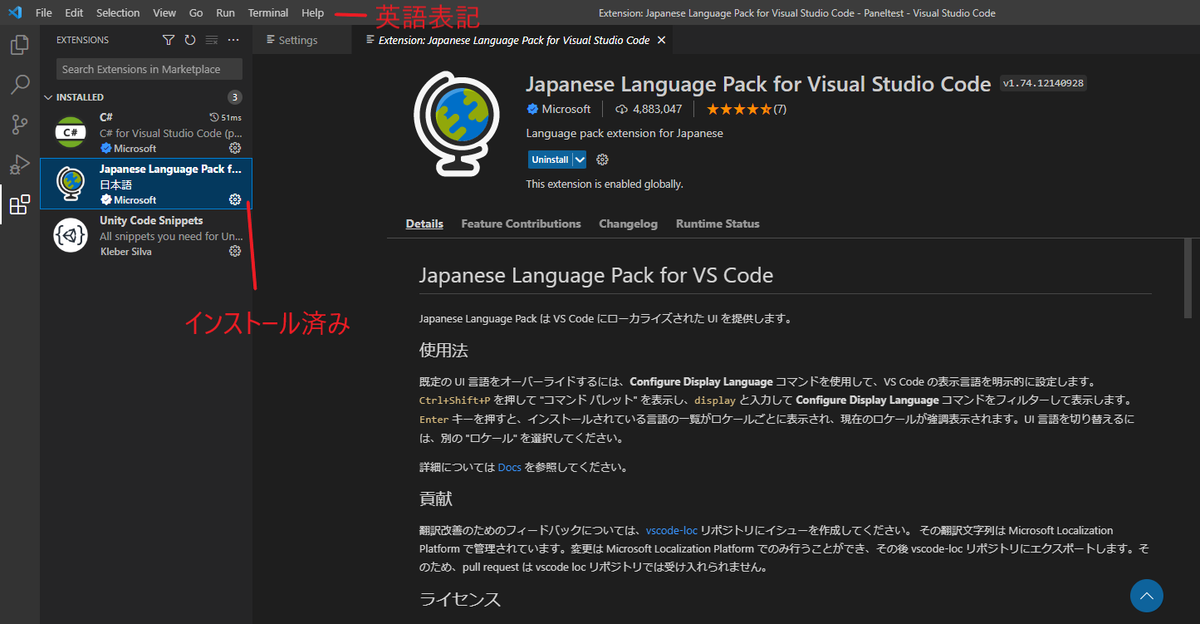Close the Japanese Language Pack extension tab
Screen dimensions: 1200x624
pyautogui.click(x=661, y=40)
